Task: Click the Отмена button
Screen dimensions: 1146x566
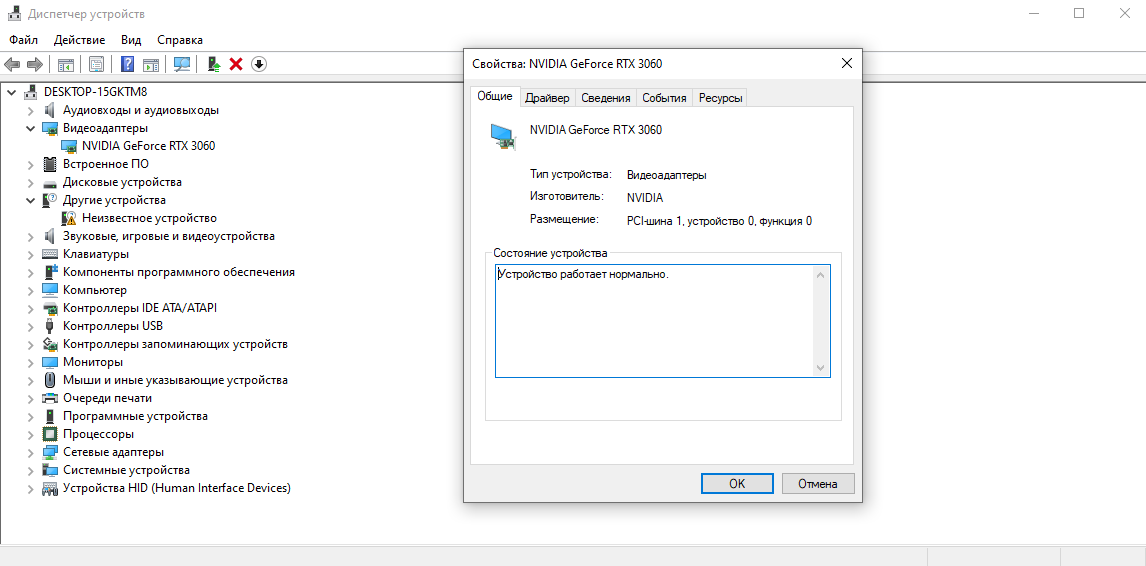Action: coord(818,483)
